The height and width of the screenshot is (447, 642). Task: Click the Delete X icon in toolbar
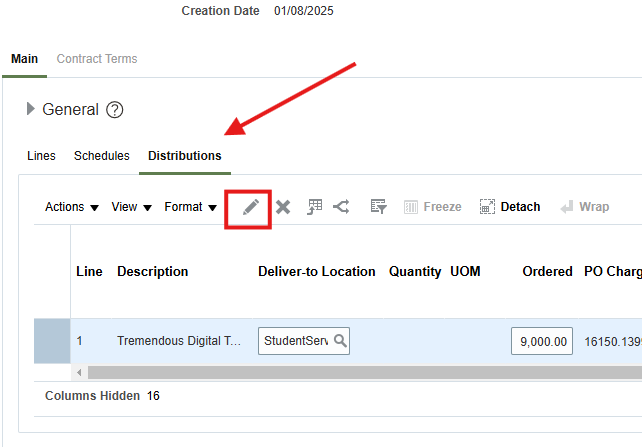283,207
